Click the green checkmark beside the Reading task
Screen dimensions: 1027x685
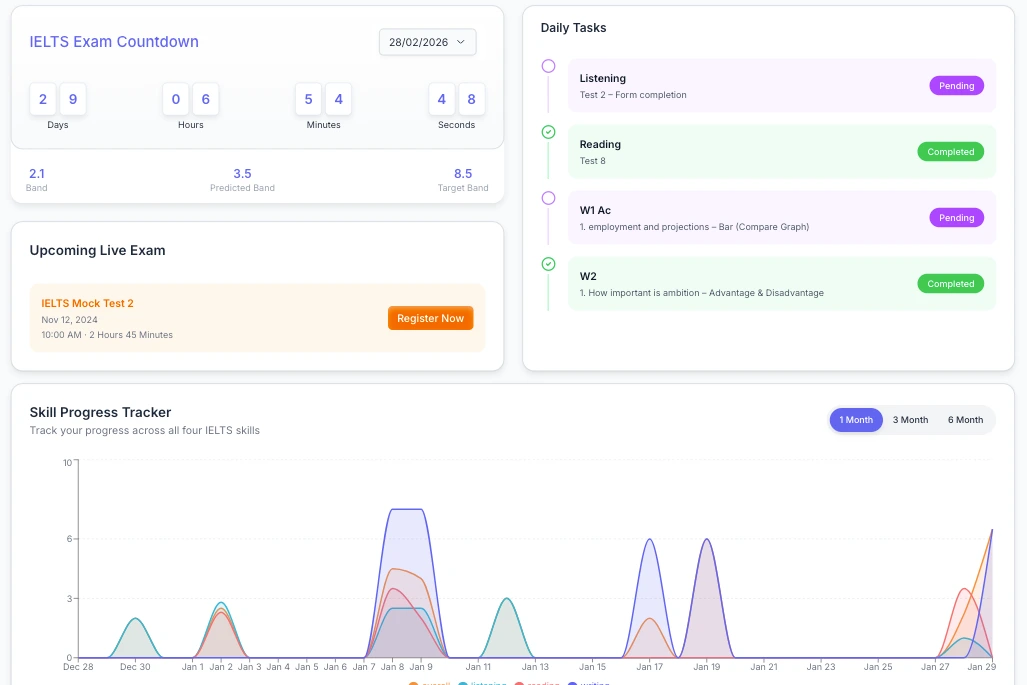(547, 130)
